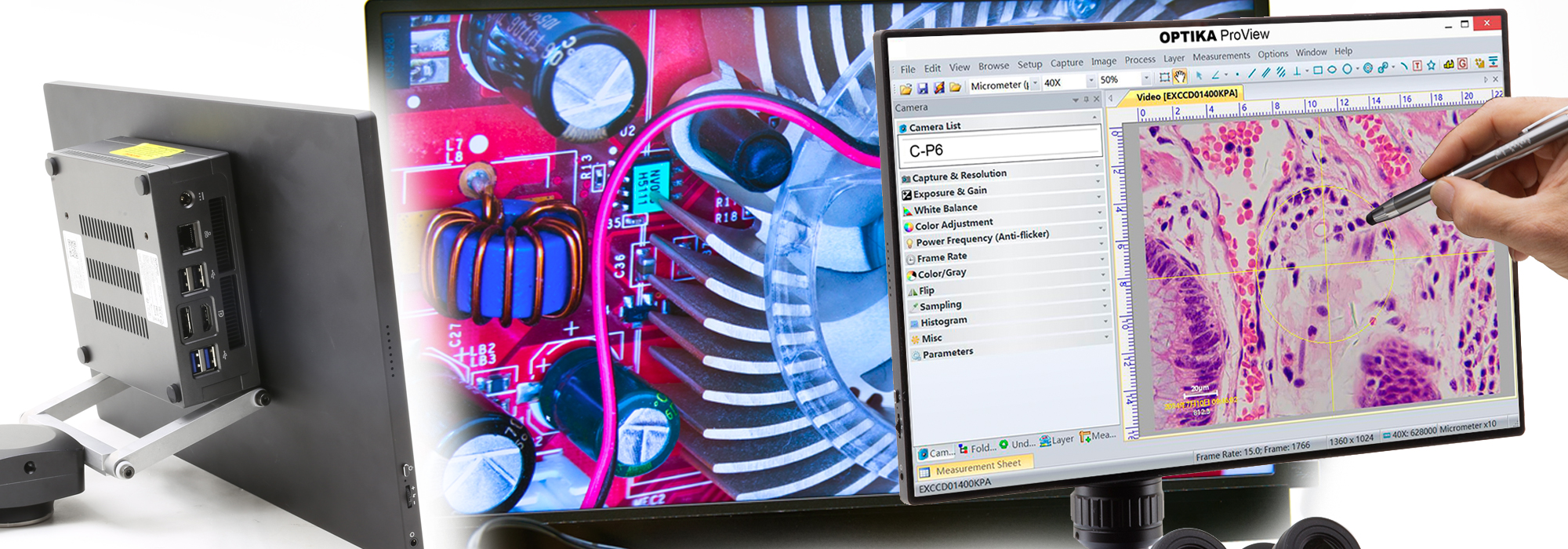Open the Micrometer unit dropdown

click(1035, 83)
